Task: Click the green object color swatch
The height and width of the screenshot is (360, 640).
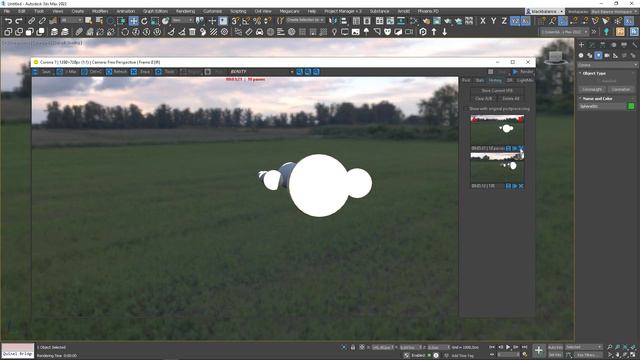Action: pyautogui.click(x=631, y=106)
